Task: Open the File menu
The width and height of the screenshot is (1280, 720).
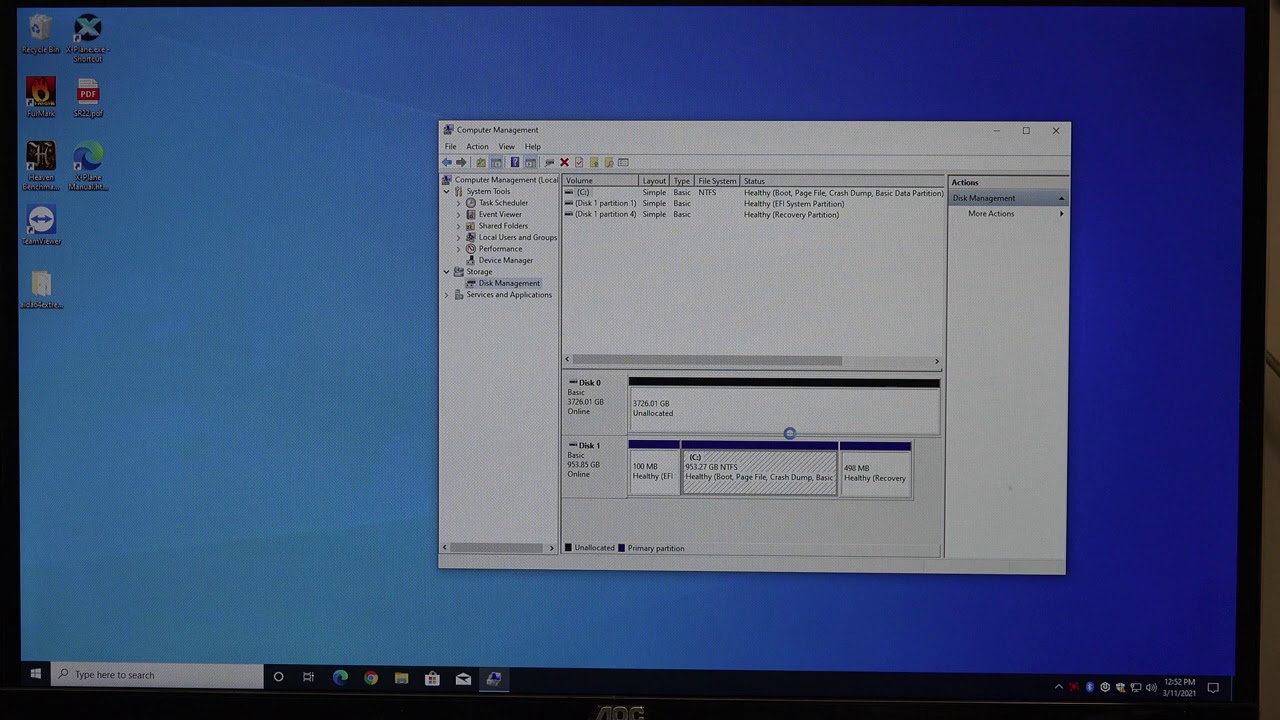Action: 451,147
